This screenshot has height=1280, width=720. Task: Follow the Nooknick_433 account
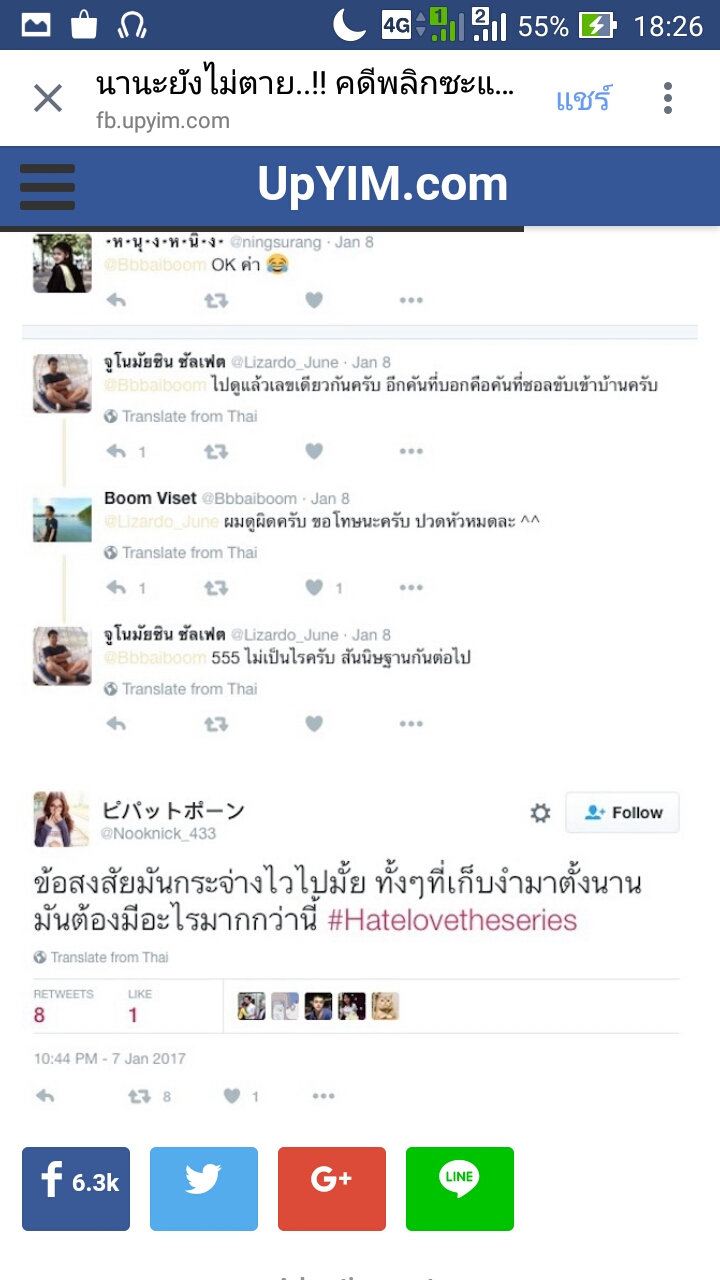(x=622, y=812)
